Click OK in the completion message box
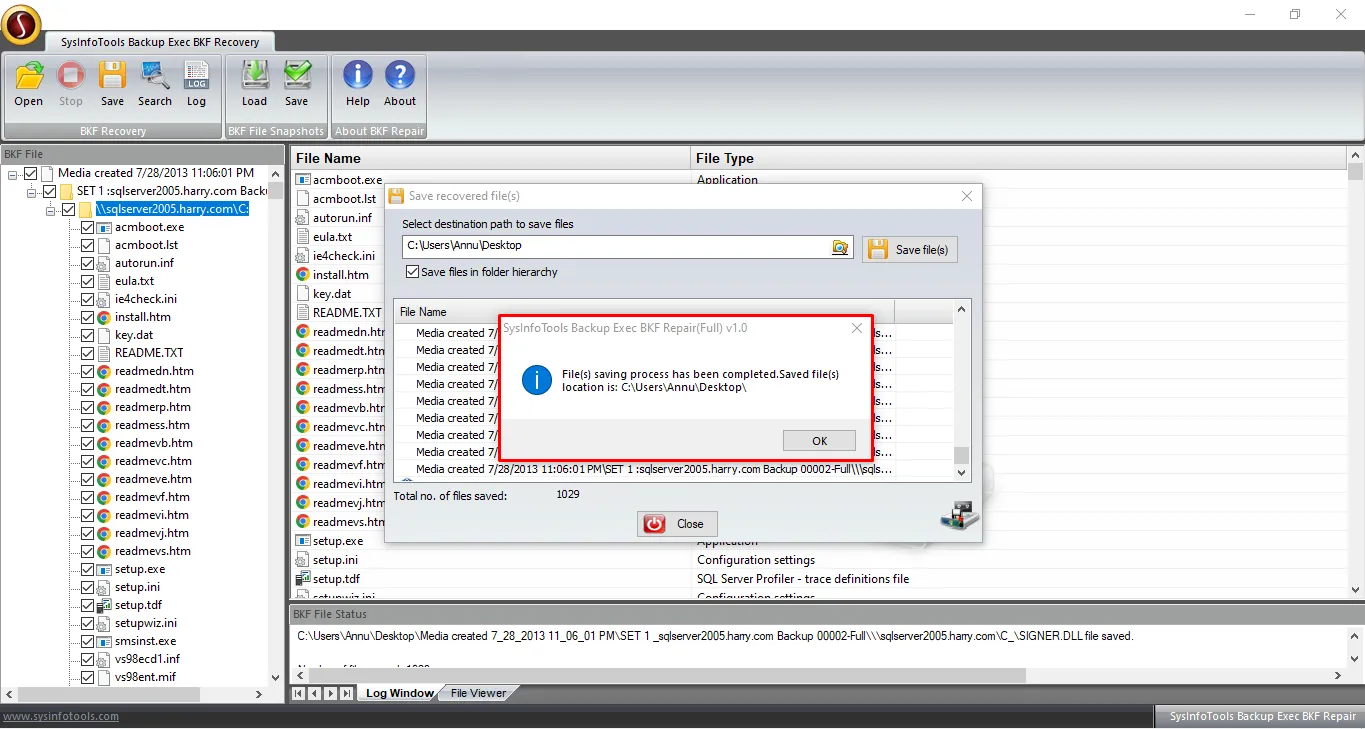The width and height of the screenshot is (1365, 729). tap(819, 441)
